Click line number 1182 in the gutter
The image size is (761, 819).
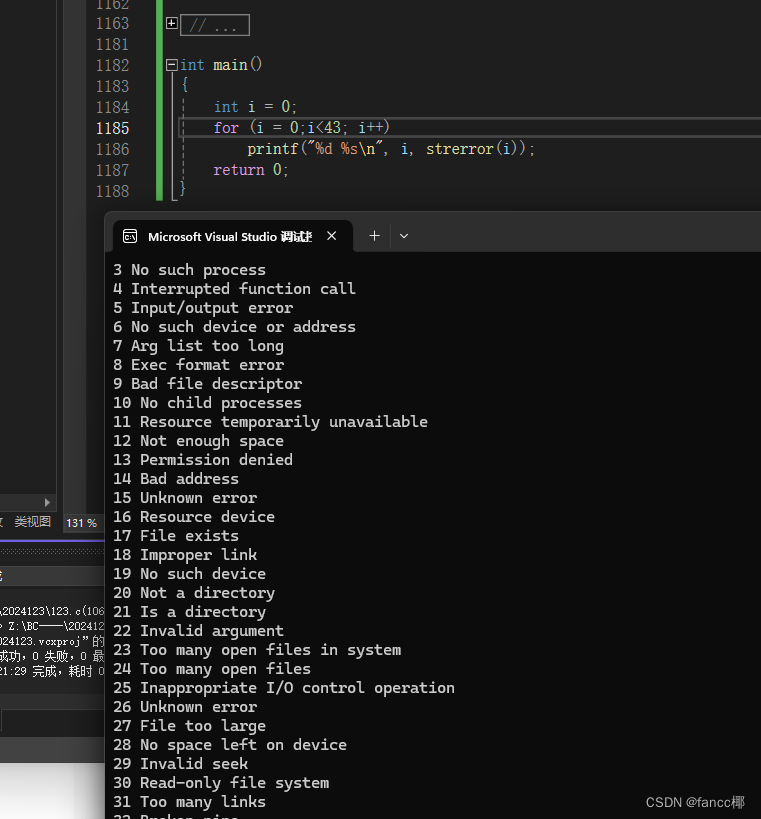pos(112,65)
